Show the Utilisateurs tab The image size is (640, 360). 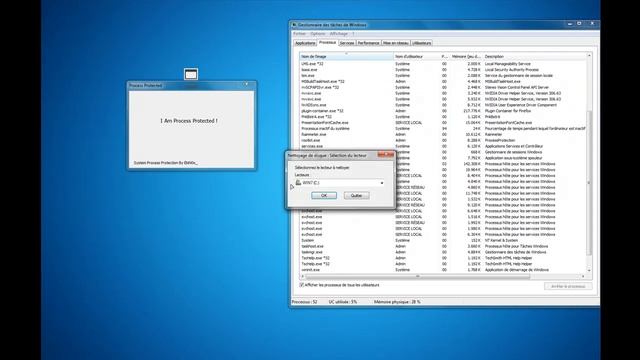point(421,43)
